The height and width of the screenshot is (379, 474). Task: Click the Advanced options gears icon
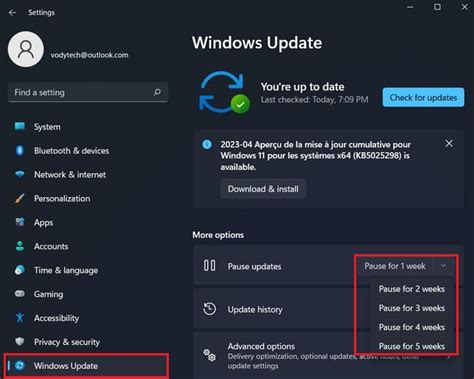click(x=210, y=355)
